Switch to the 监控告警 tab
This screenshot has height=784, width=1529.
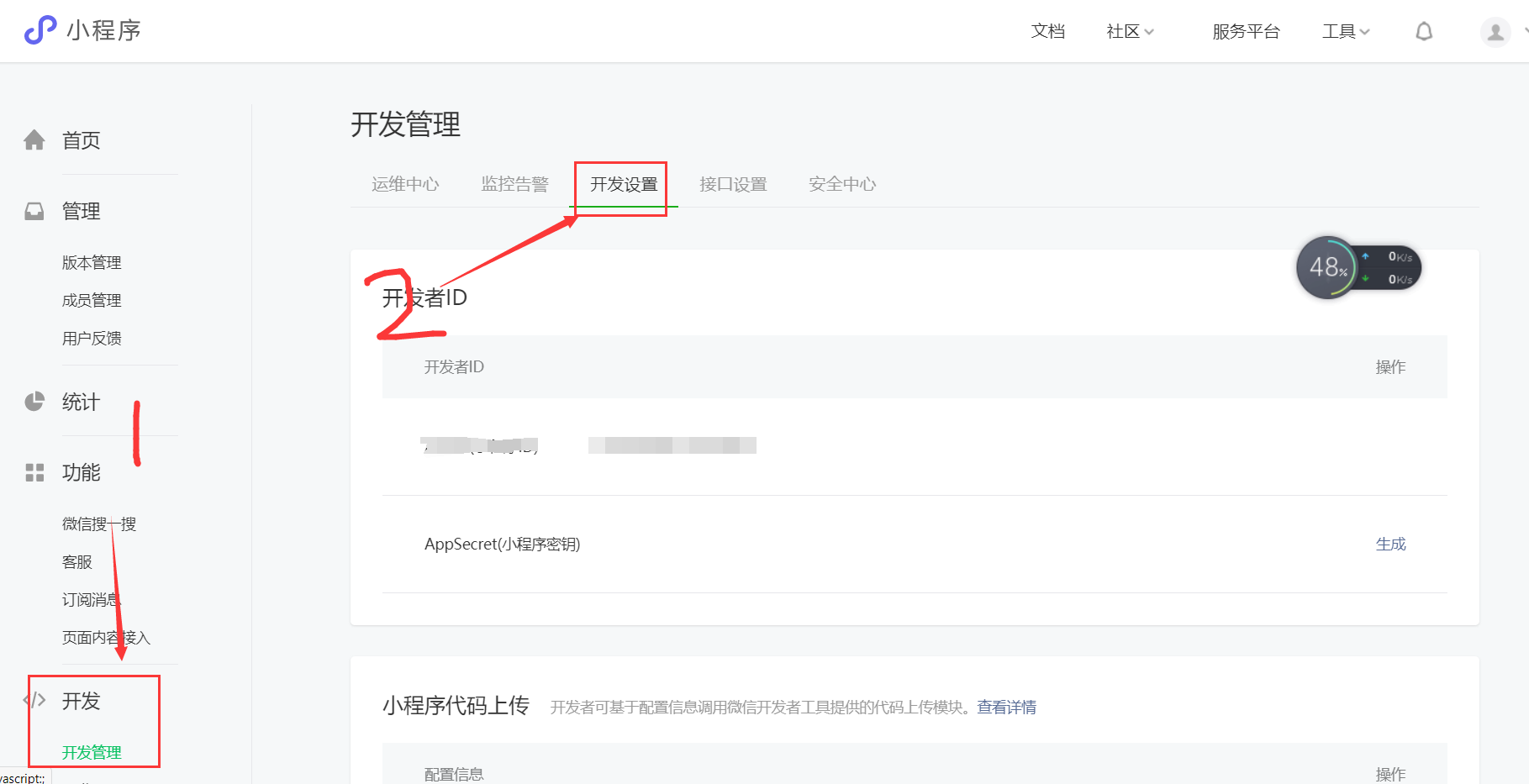coord(515,184)
